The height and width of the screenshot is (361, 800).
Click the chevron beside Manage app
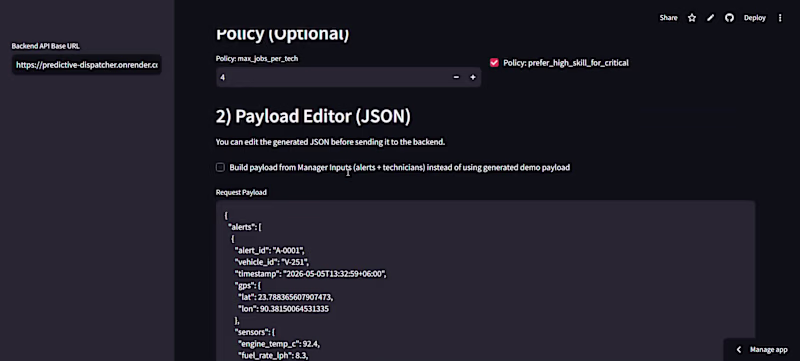tap(738, 349)
